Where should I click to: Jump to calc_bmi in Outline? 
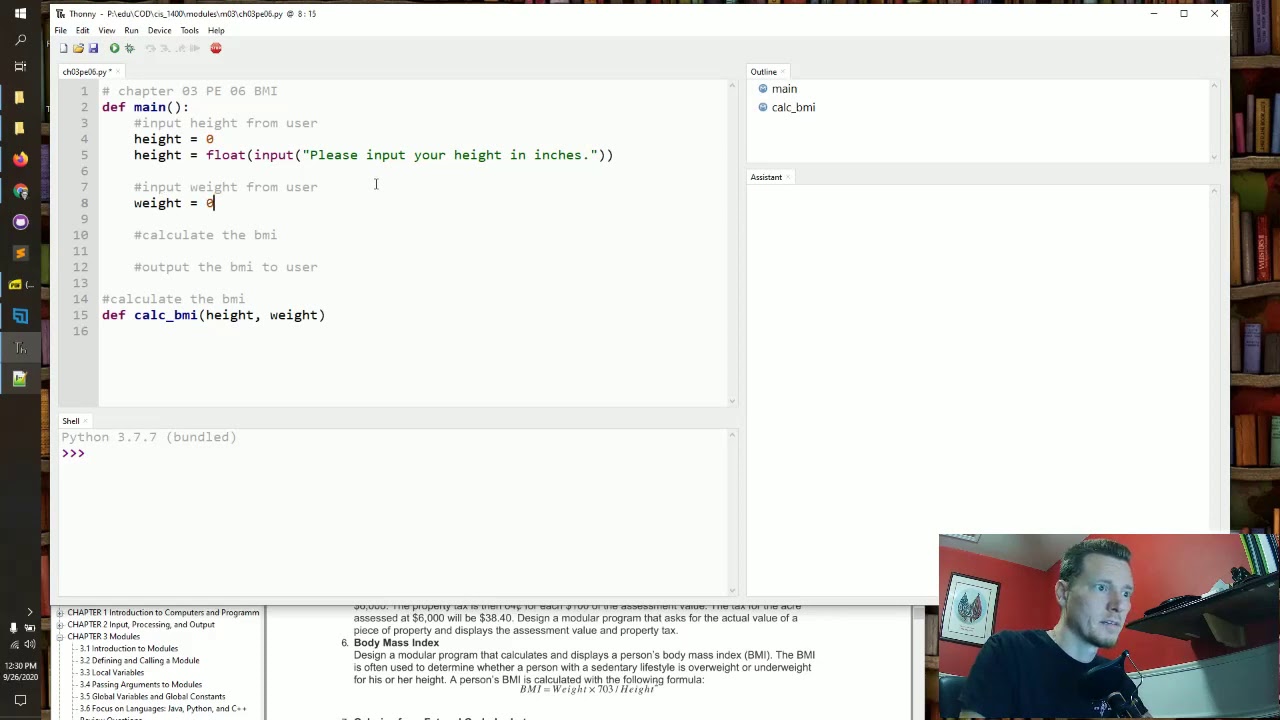coord(793,107)
